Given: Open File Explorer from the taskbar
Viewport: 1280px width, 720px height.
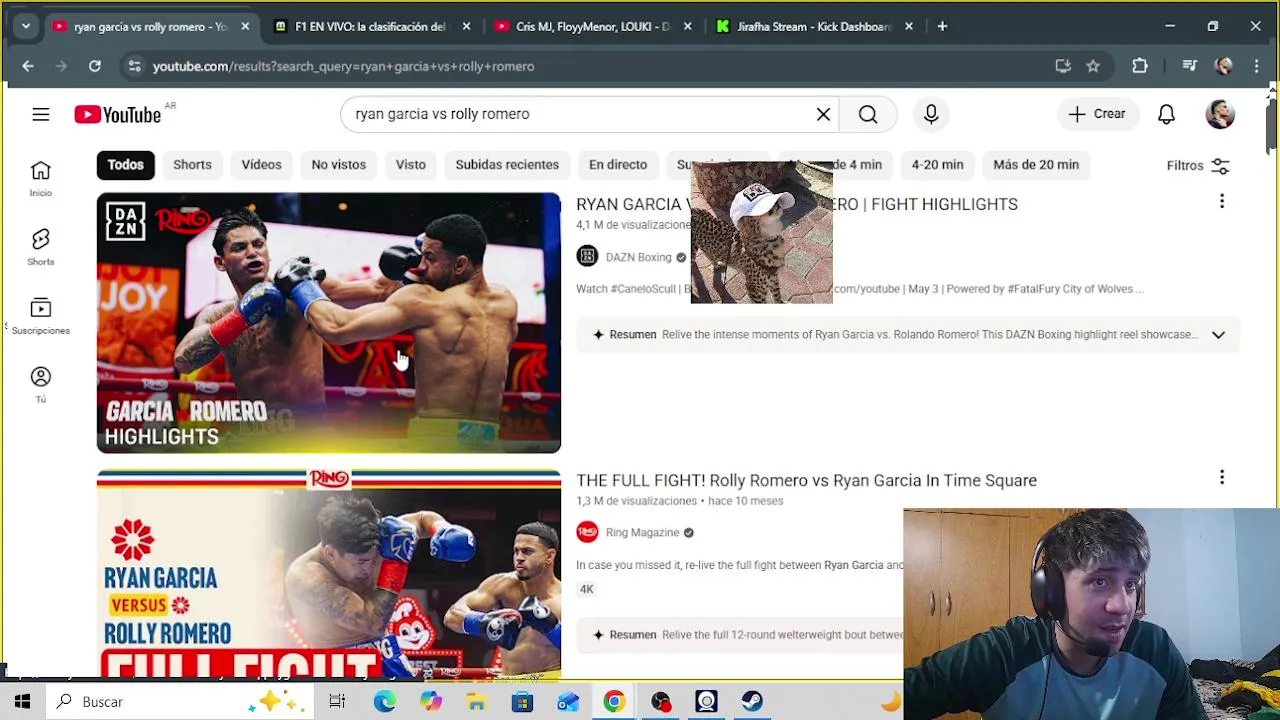Looking at the screenshot, I should pos(476,701).
